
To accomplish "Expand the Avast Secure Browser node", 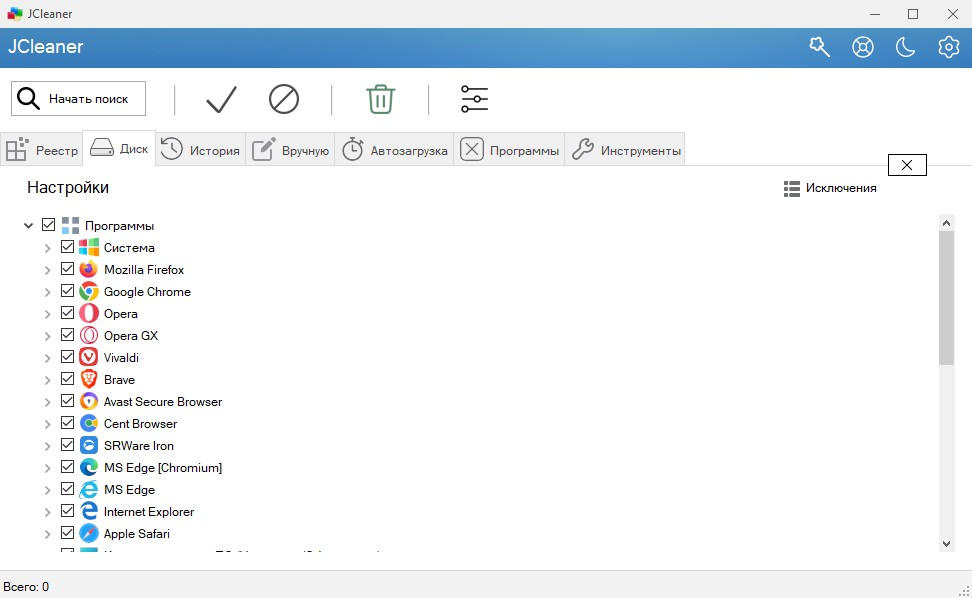I will pyautogui.click(x=47, y=402).
